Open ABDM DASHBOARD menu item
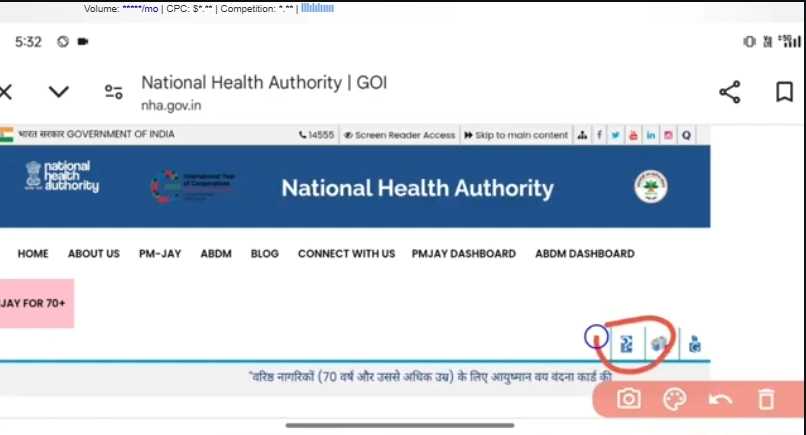The height and width of the screenshot is (435, 806). (x=585, y=253)
